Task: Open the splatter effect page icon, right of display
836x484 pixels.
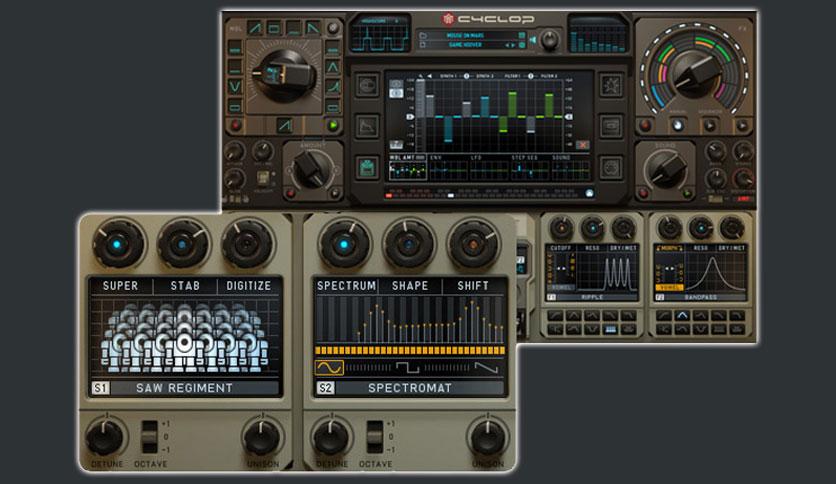Action: click(x=611, y=85)
